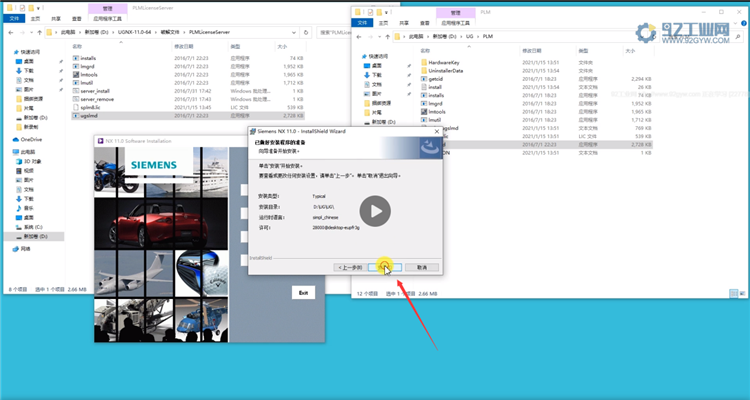Open recent locations dropdown in PLMLicenseServer window
This screenshot has height=400, width=750.
point(31,33)
